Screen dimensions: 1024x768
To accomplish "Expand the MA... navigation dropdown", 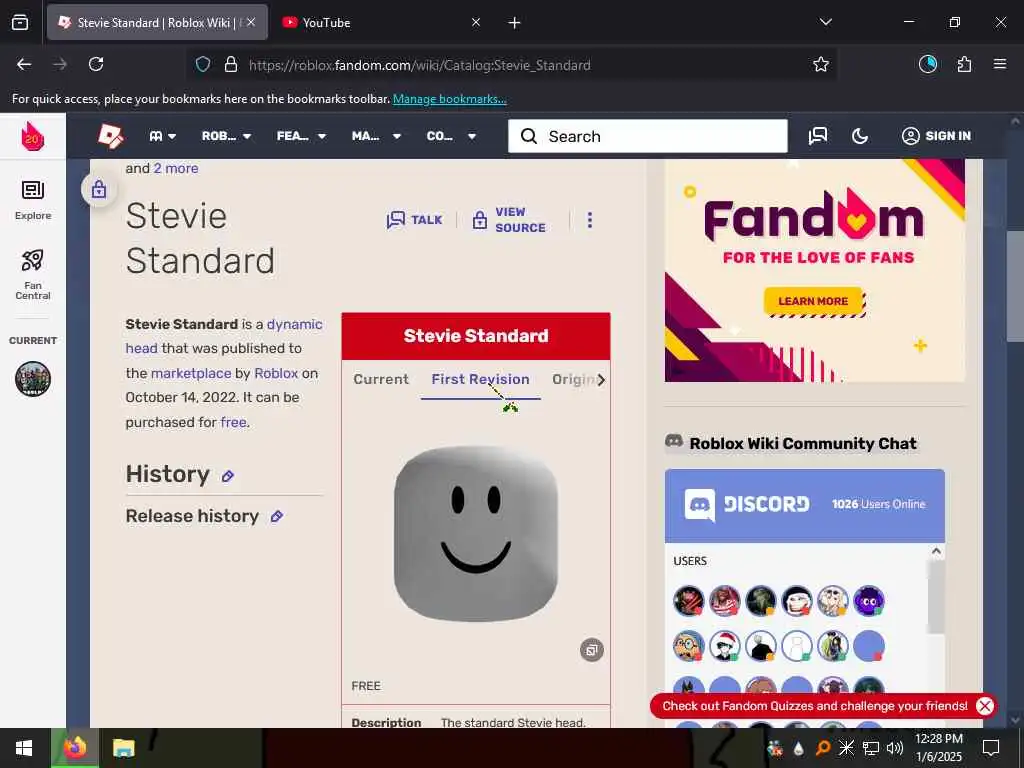I will (376, 136).
